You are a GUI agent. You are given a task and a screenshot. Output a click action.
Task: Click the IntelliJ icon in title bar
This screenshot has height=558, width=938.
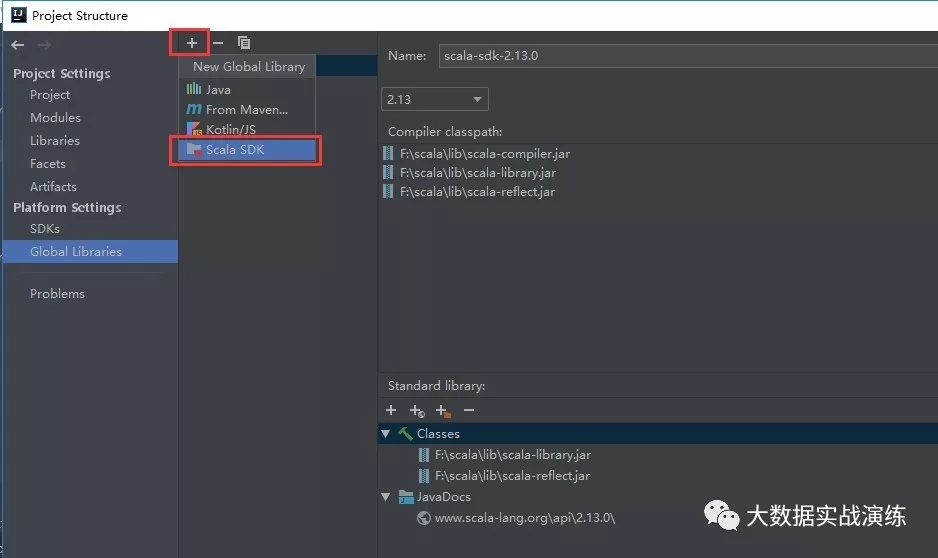pyautogui.click(x=19, y=15)
